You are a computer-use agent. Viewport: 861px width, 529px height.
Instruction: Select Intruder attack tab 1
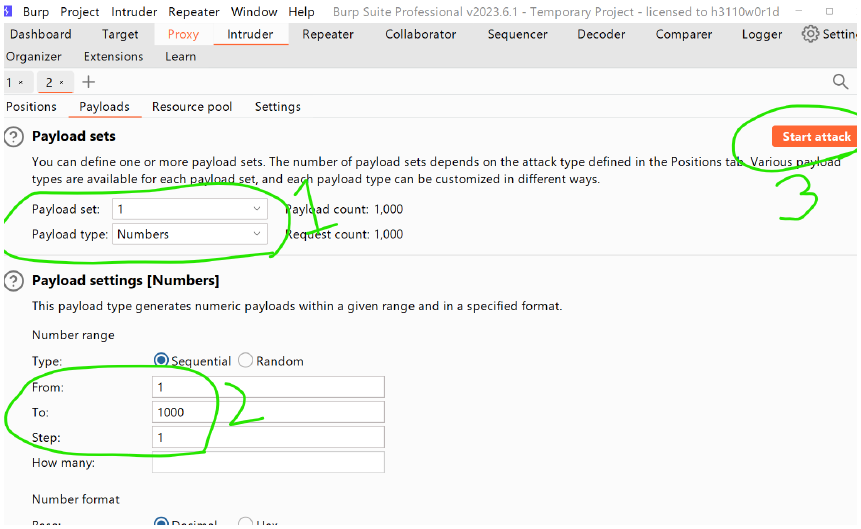(9, 83)
